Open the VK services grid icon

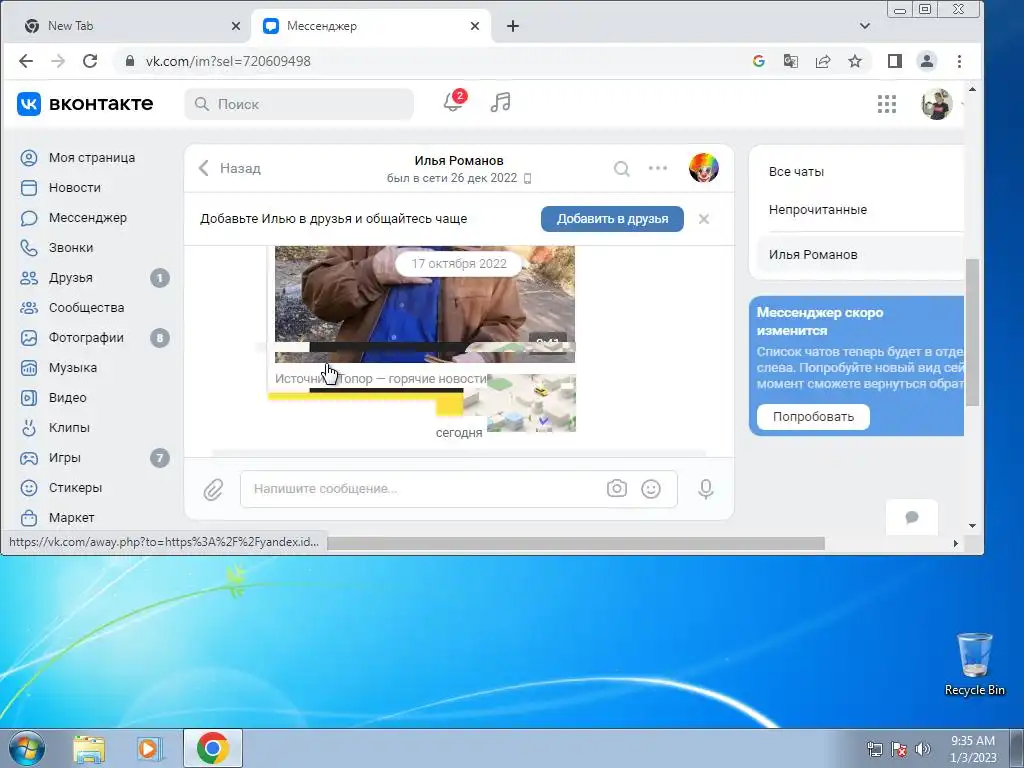pos(886,104)
